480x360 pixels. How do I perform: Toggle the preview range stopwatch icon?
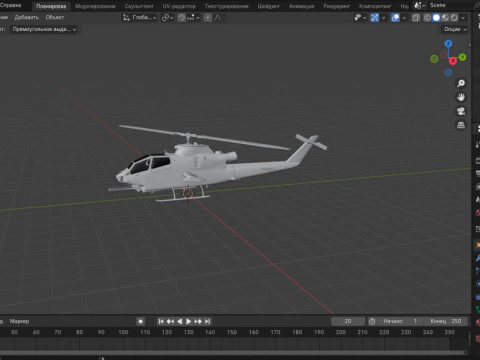pyautogui.click(x=372, y=321)
